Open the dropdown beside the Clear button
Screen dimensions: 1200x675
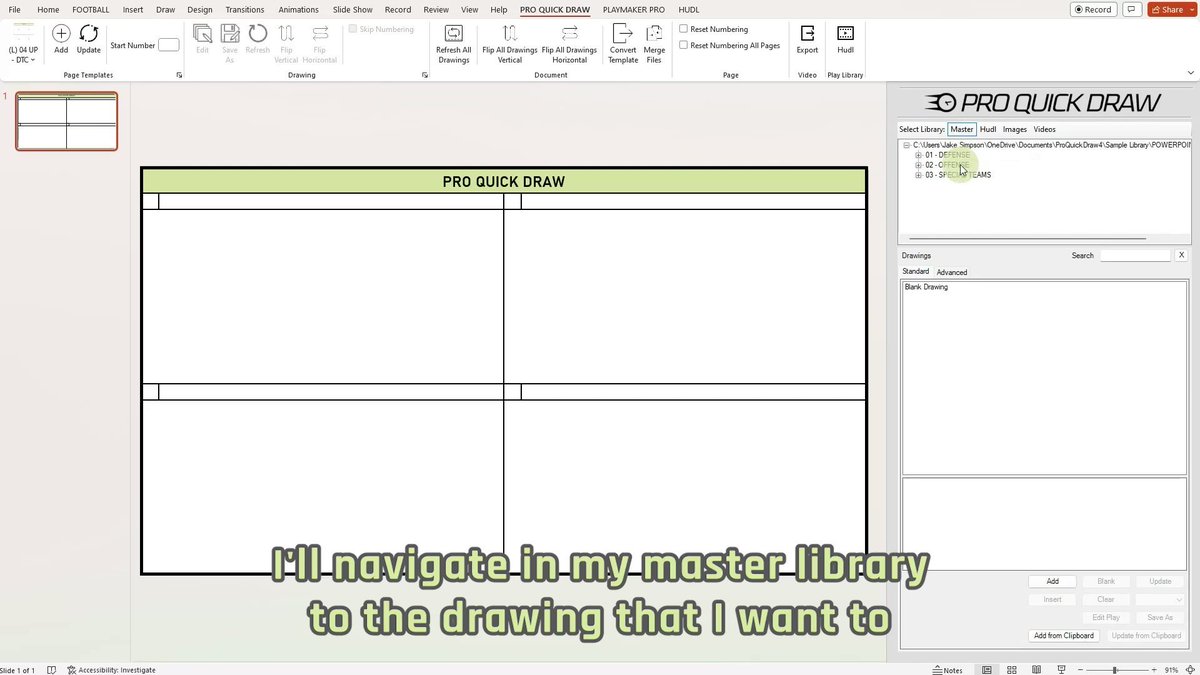pos(1160,599)
